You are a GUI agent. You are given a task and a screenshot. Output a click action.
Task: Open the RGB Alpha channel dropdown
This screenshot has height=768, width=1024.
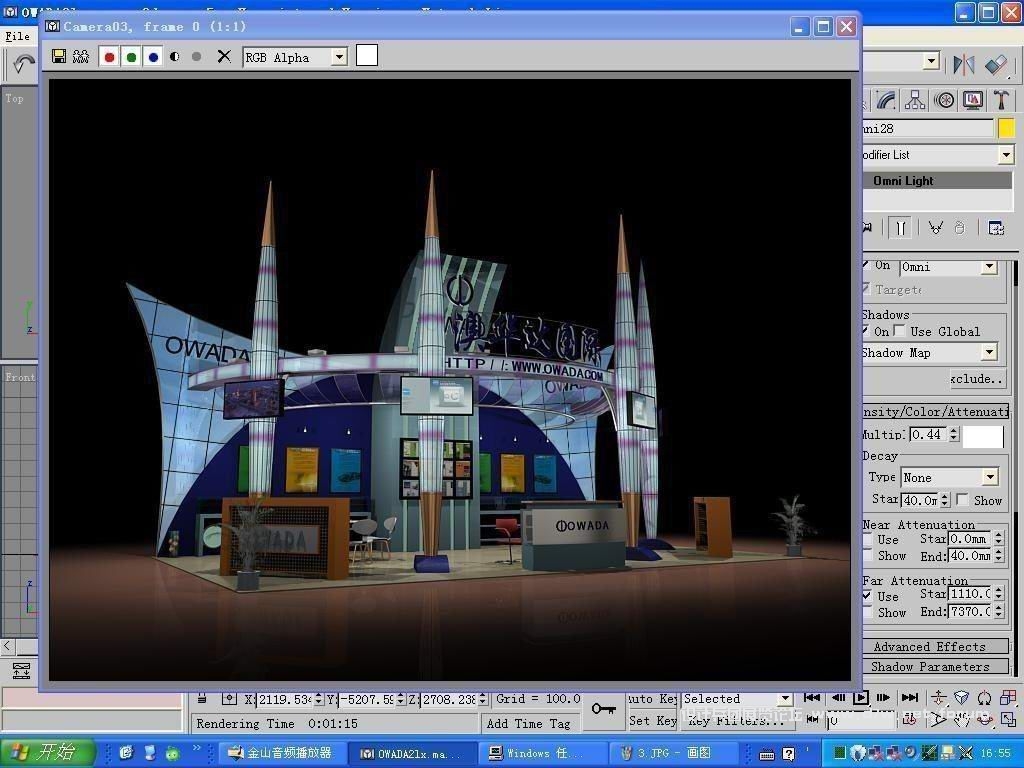(339, 57)
